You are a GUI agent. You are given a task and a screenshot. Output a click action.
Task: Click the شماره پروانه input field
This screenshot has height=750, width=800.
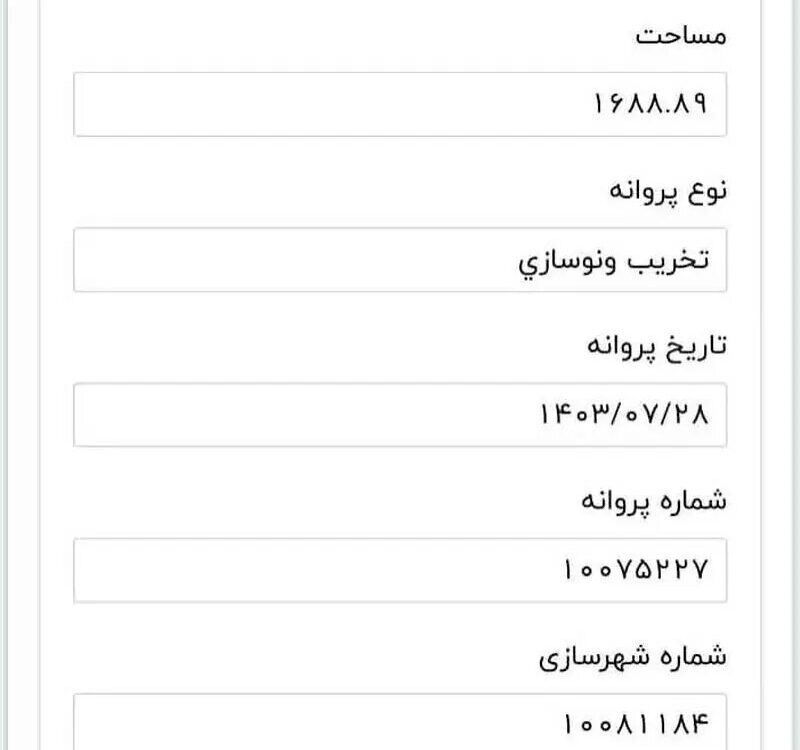pyautogui.click(x=400, y=570)
